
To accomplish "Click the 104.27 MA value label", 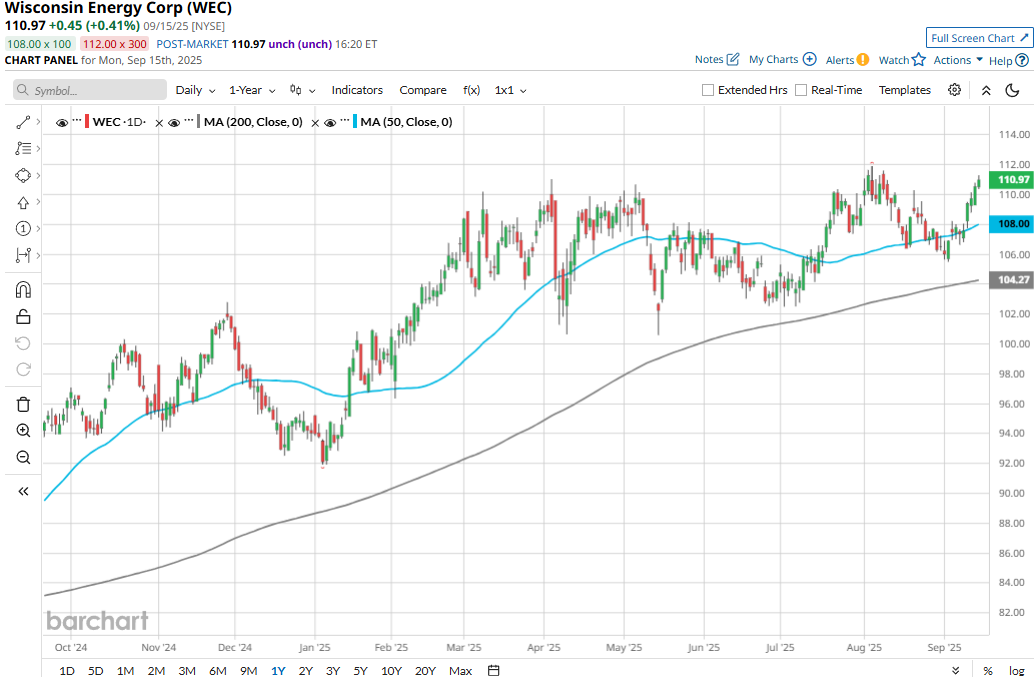I will pyautogui.click(x=1011, y=280).
